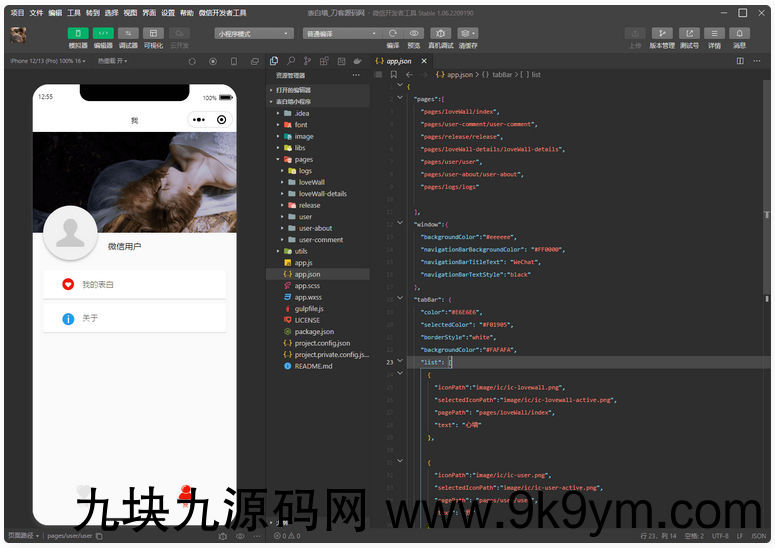Open the project details (详情) icon
Screen dimensions: 775x548
coord(714,33)
